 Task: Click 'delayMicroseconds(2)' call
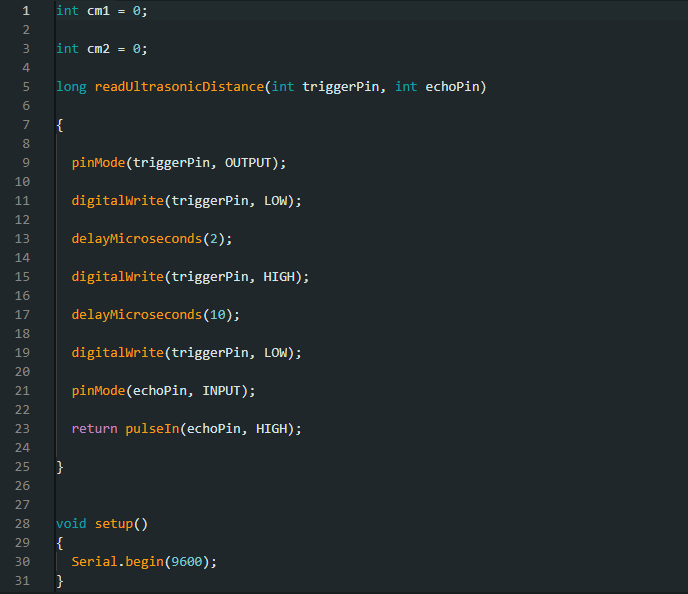151,239
